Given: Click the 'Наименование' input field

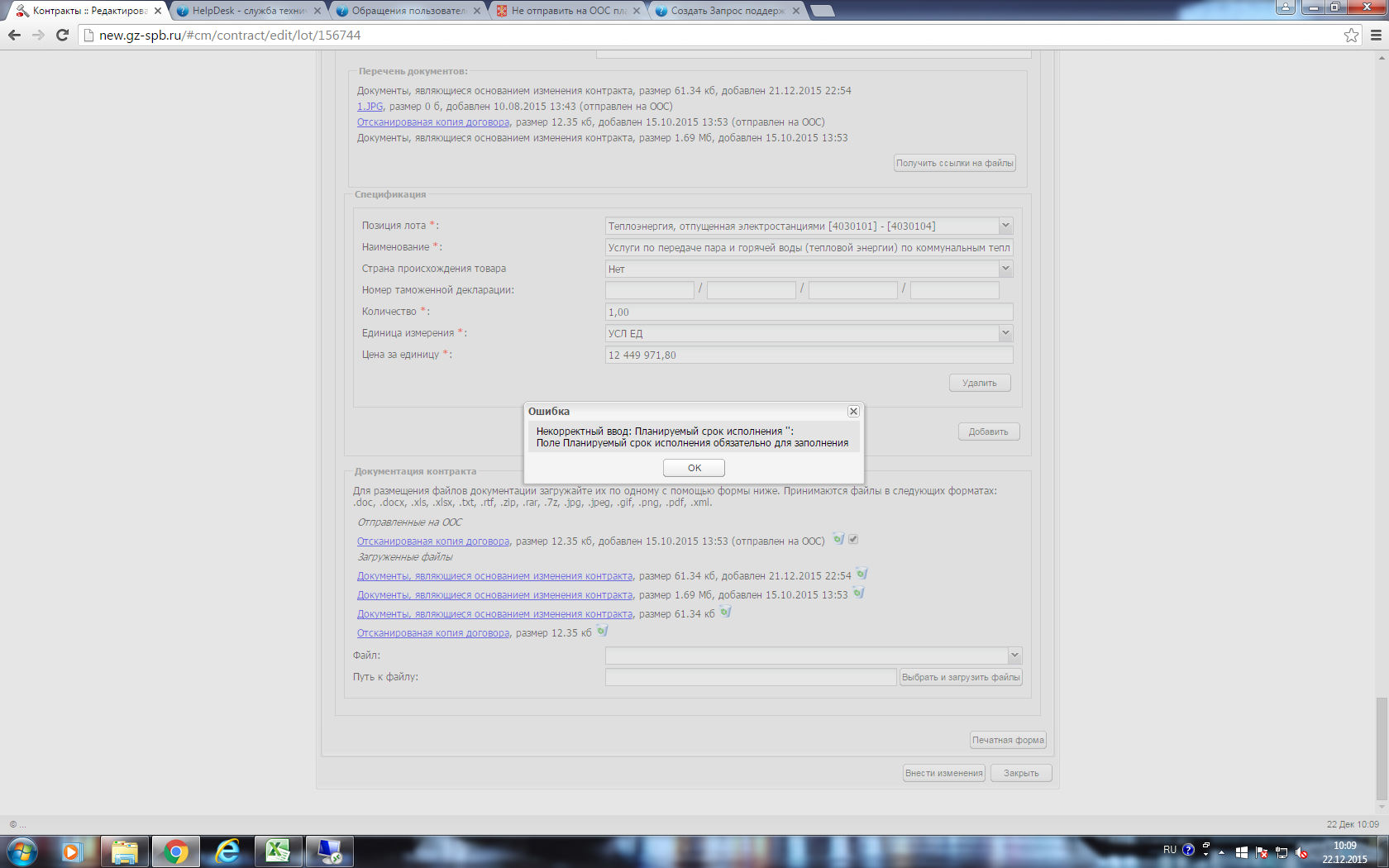Looking at the screenshot, I should tap(809, 247).
